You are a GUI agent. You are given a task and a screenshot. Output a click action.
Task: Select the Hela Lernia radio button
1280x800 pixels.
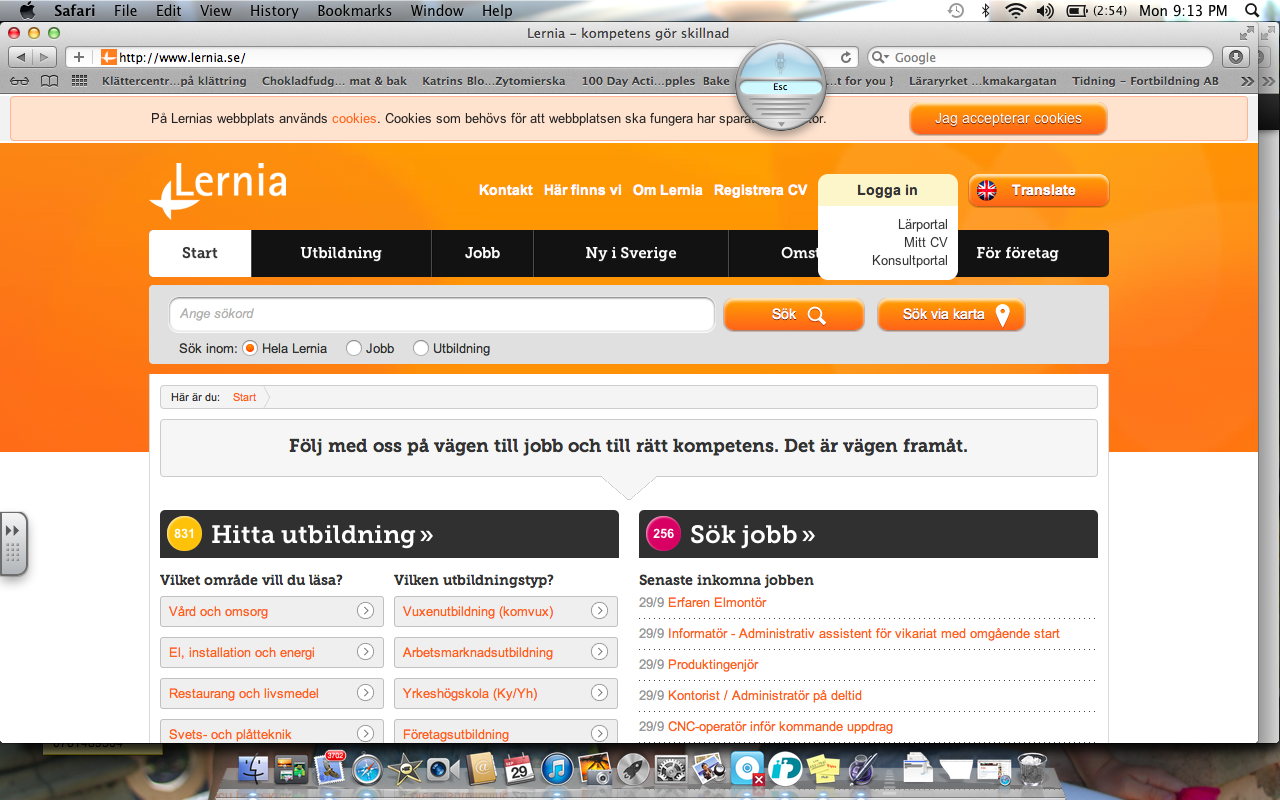click(250, 349)
